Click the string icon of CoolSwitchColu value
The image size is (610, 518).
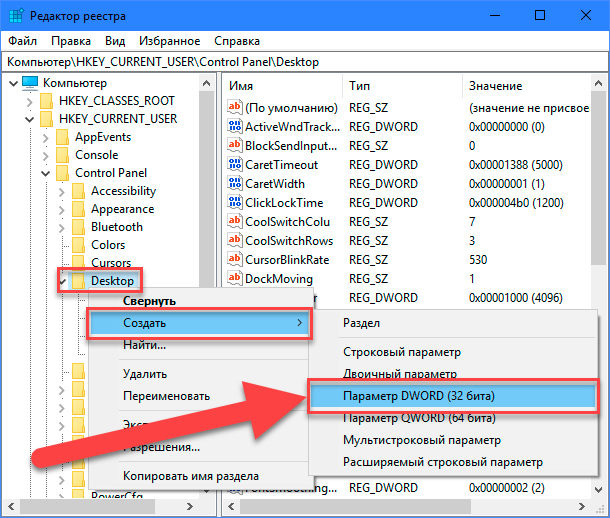click(x=235, y=221)
